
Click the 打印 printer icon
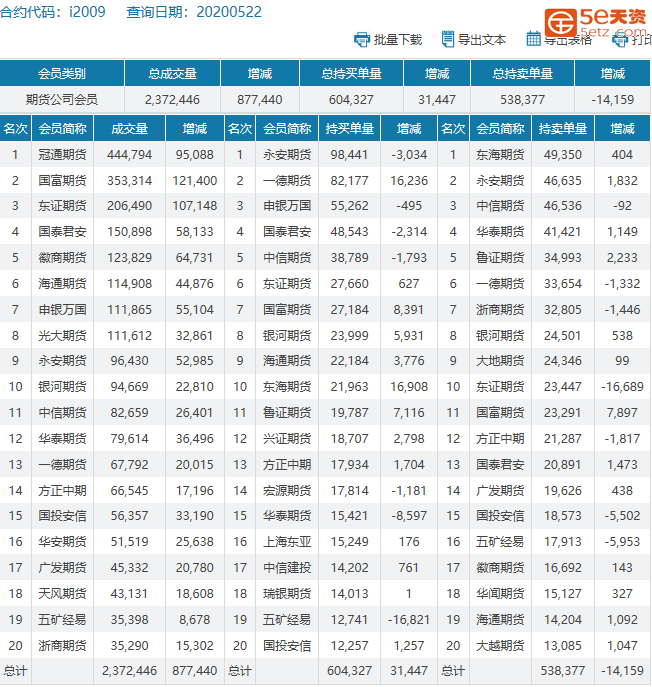(x=619, y=40)
